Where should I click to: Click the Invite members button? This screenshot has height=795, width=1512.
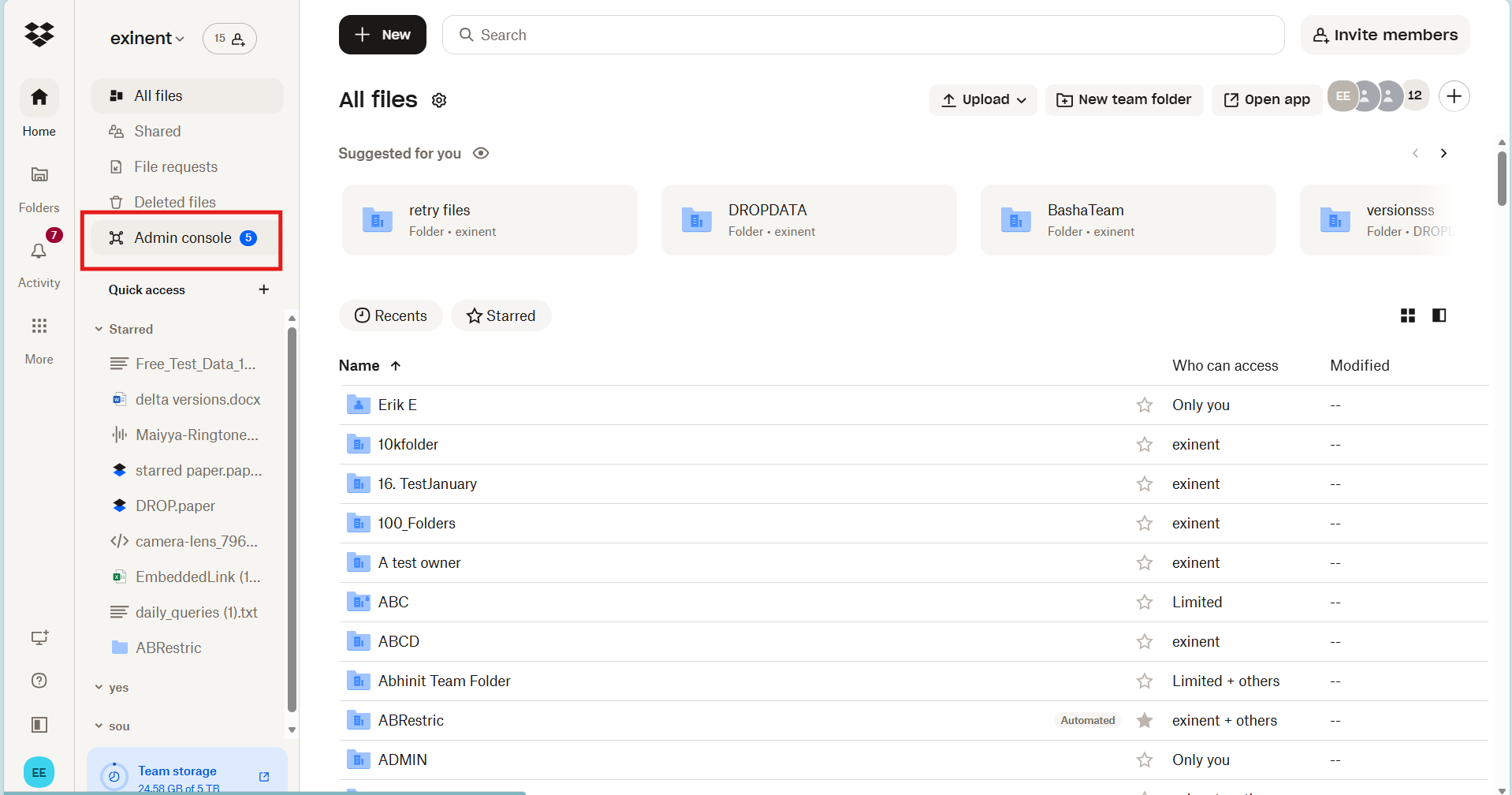click(x=1384, y=34)
